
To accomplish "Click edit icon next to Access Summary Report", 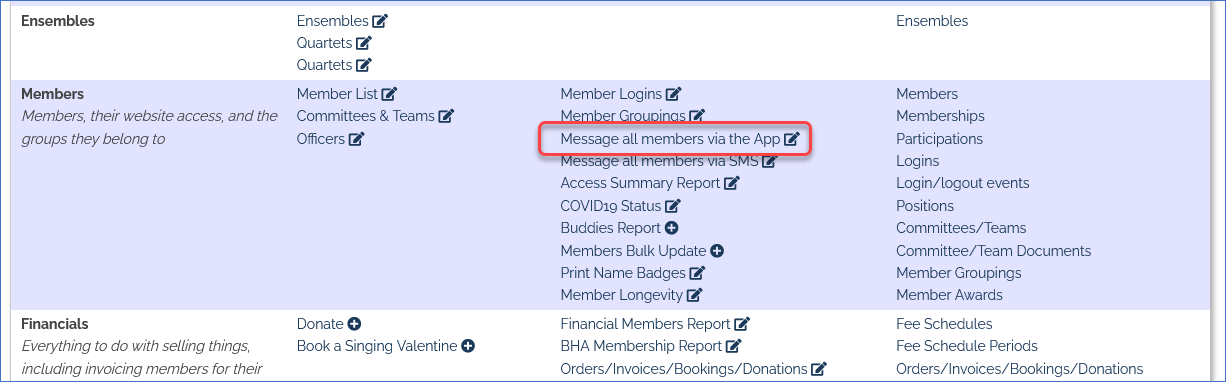I will point(732,183).
